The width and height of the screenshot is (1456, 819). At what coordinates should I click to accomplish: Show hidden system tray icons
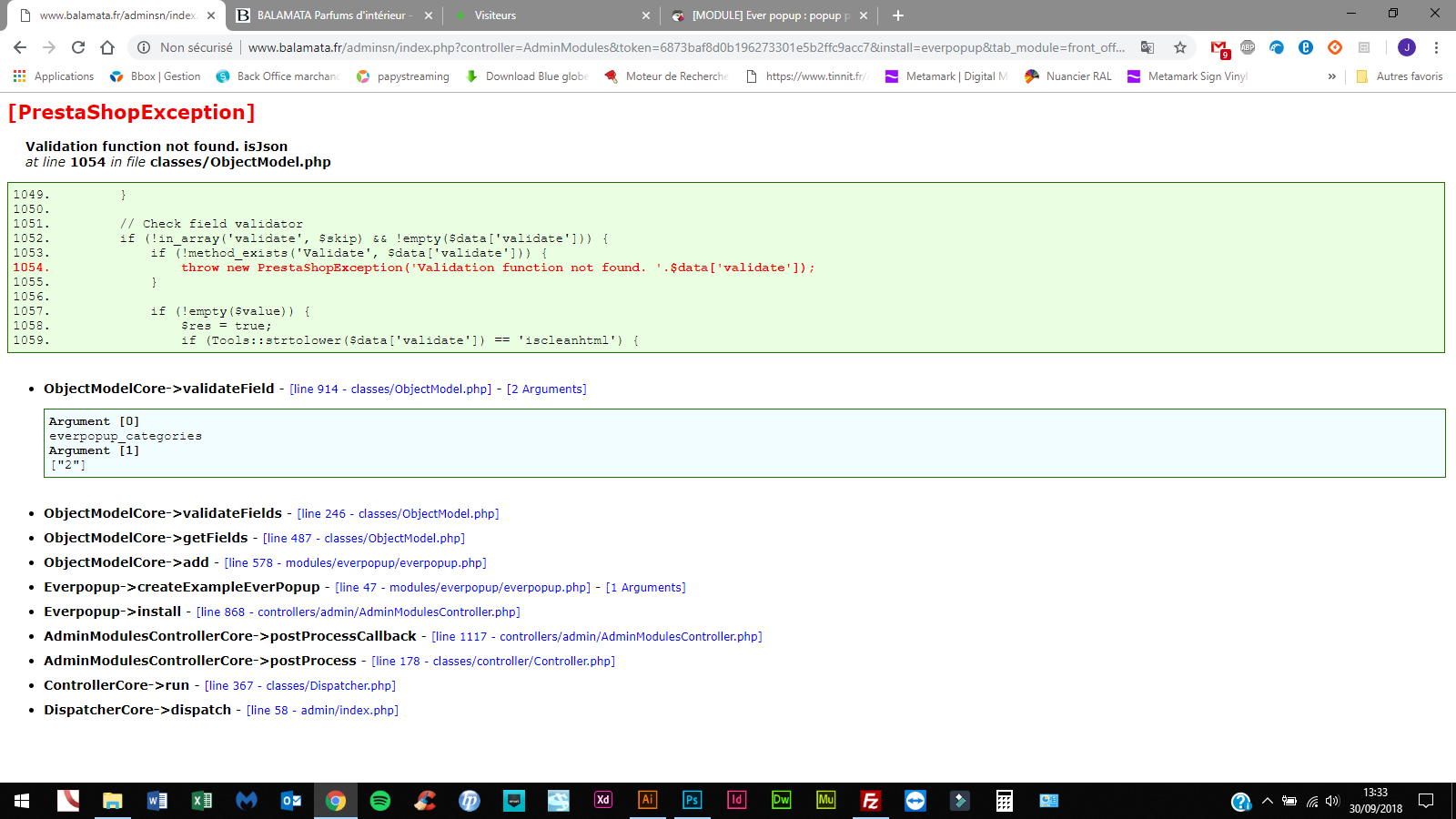click(x=1267, y=801)
